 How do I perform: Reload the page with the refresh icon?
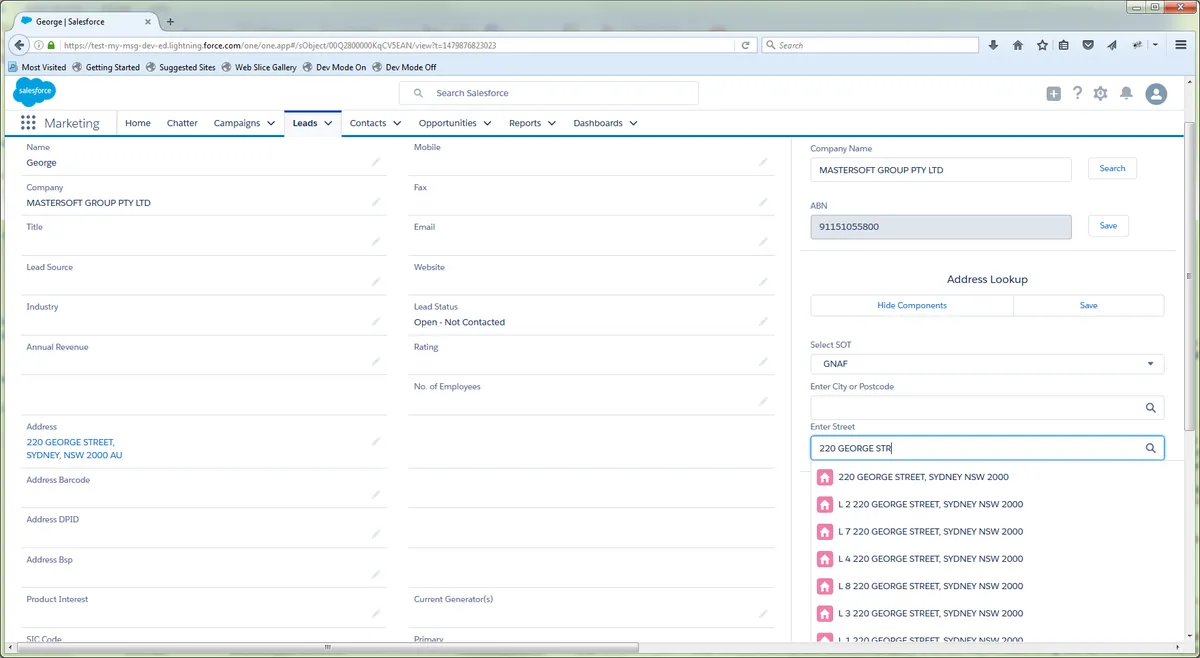(745, 45)
